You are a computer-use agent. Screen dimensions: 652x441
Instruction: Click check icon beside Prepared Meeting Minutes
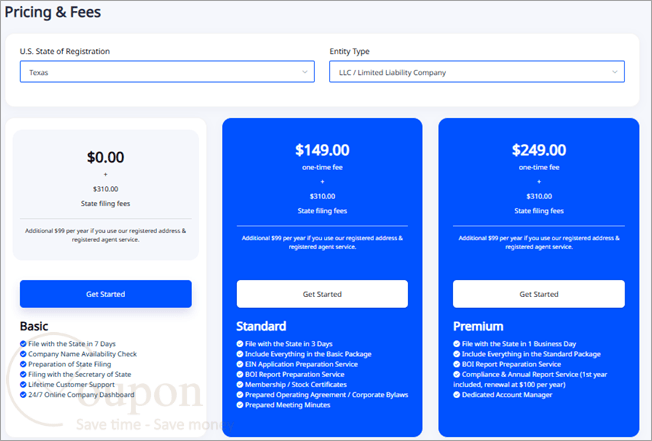240,405
